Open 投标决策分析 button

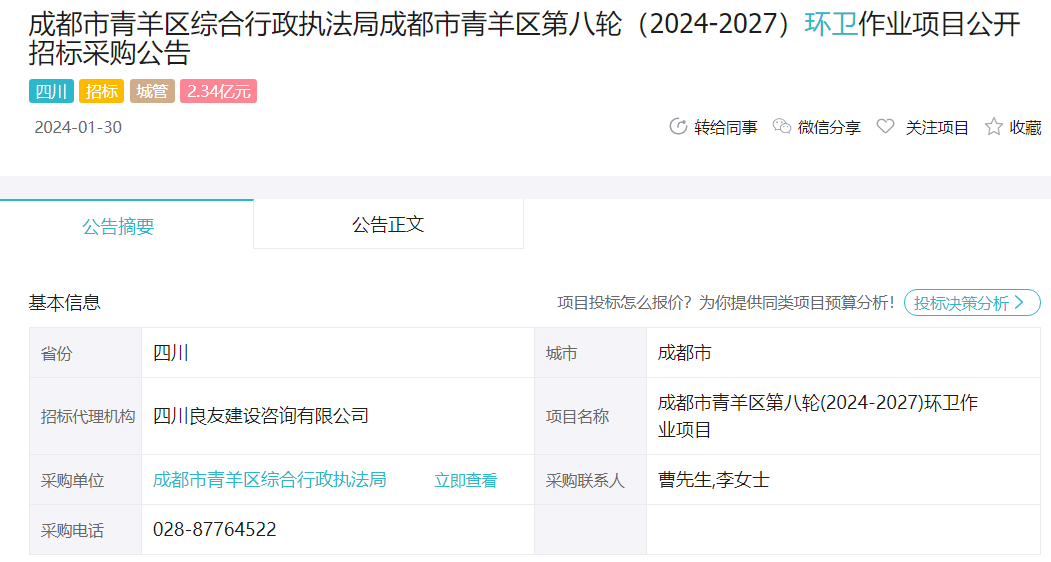tap(972, 302)
